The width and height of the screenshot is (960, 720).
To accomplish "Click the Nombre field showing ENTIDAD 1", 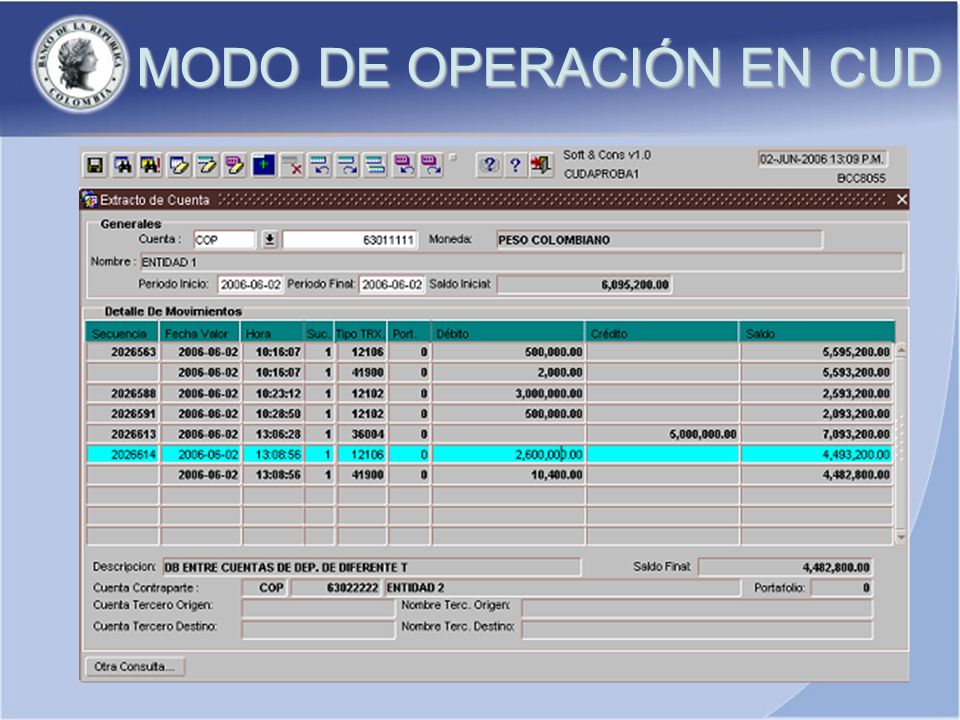I will [x=522, y=262].
